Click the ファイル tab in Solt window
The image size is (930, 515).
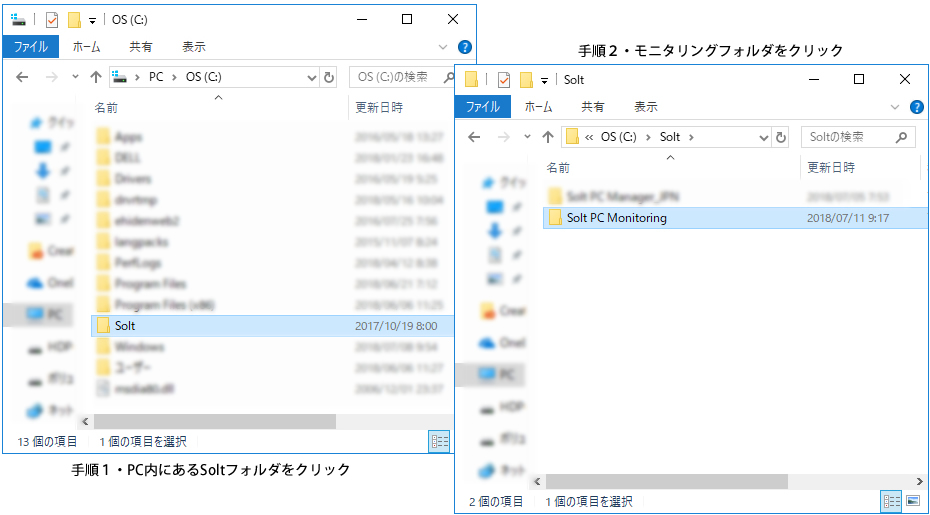[483, 107]
